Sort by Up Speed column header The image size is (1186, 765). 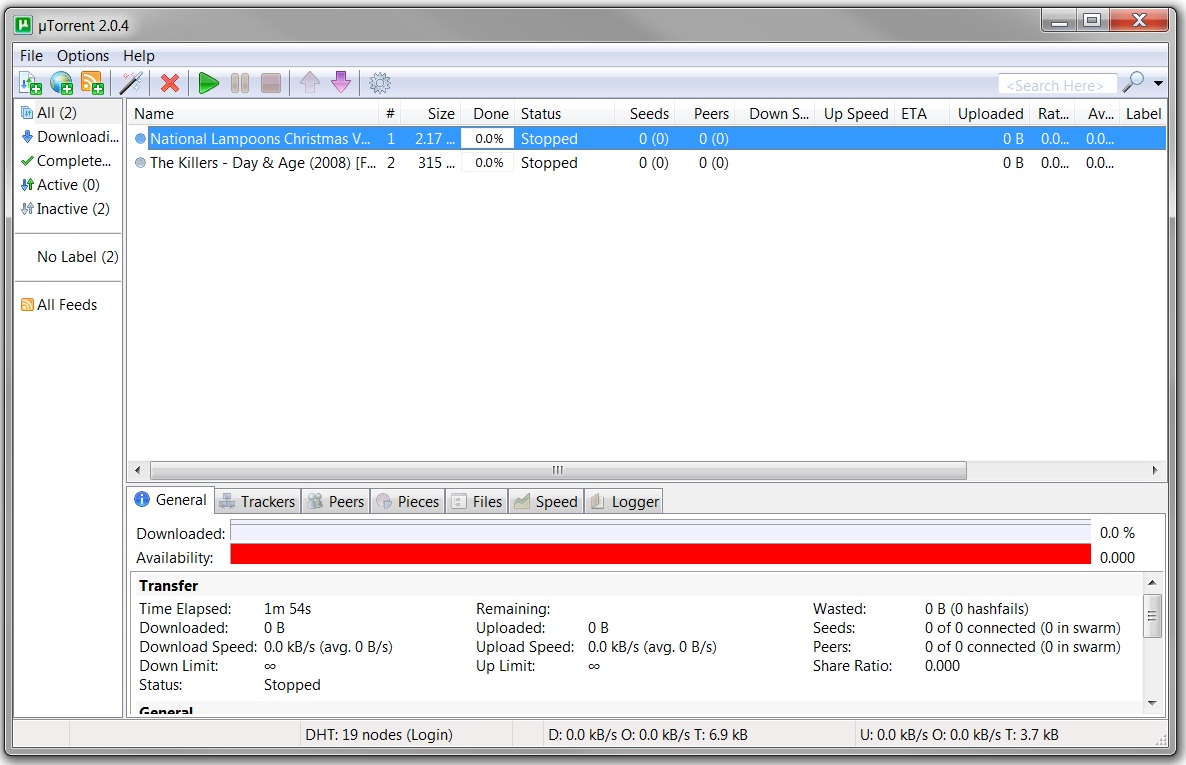pyautogui.click(x=855, y=114)
